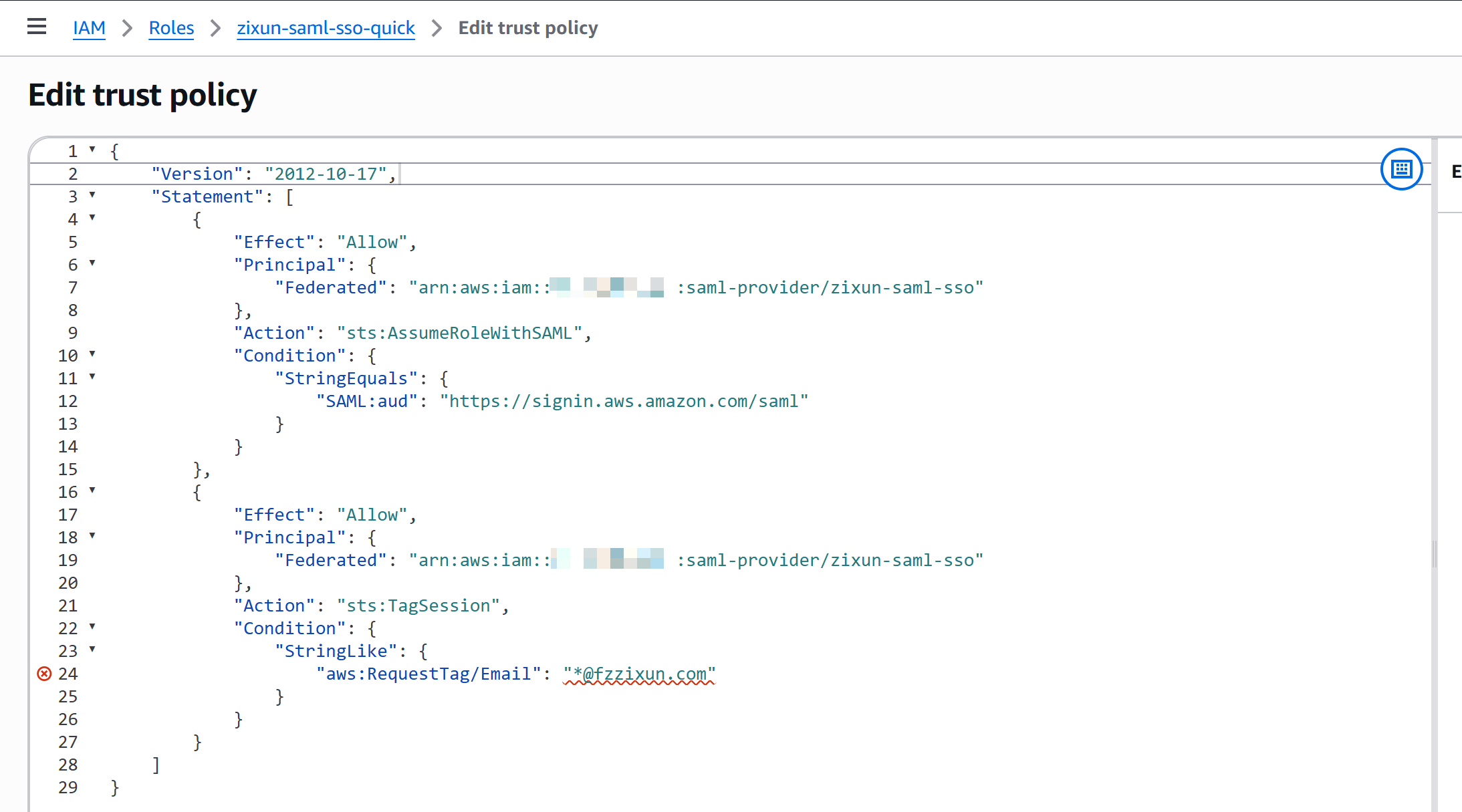Click the saml-provider ARN ending on line 7
Screen dimensions: 1462x812
click(830, 287)
